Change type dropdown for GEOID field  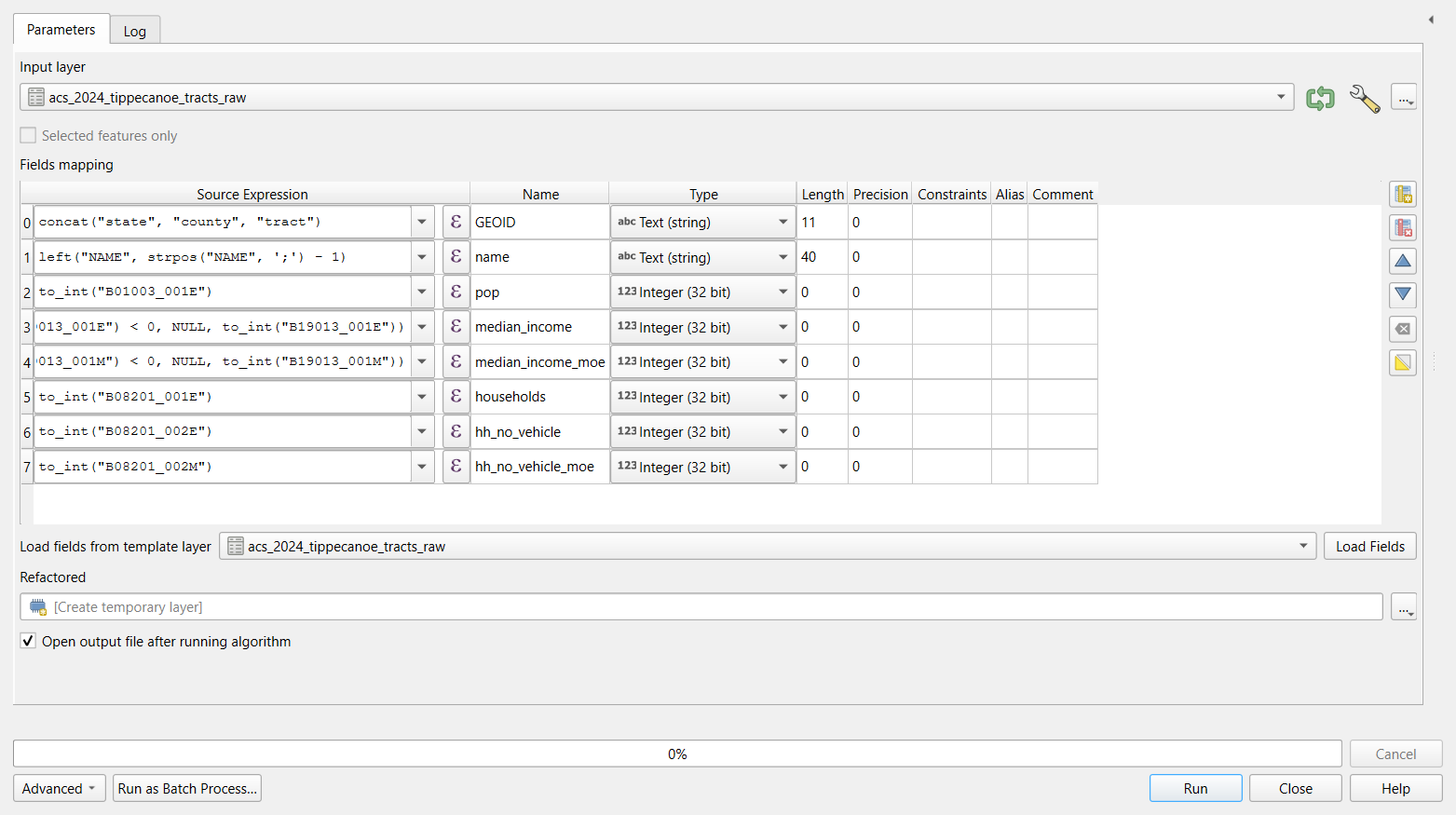point(703,222)
